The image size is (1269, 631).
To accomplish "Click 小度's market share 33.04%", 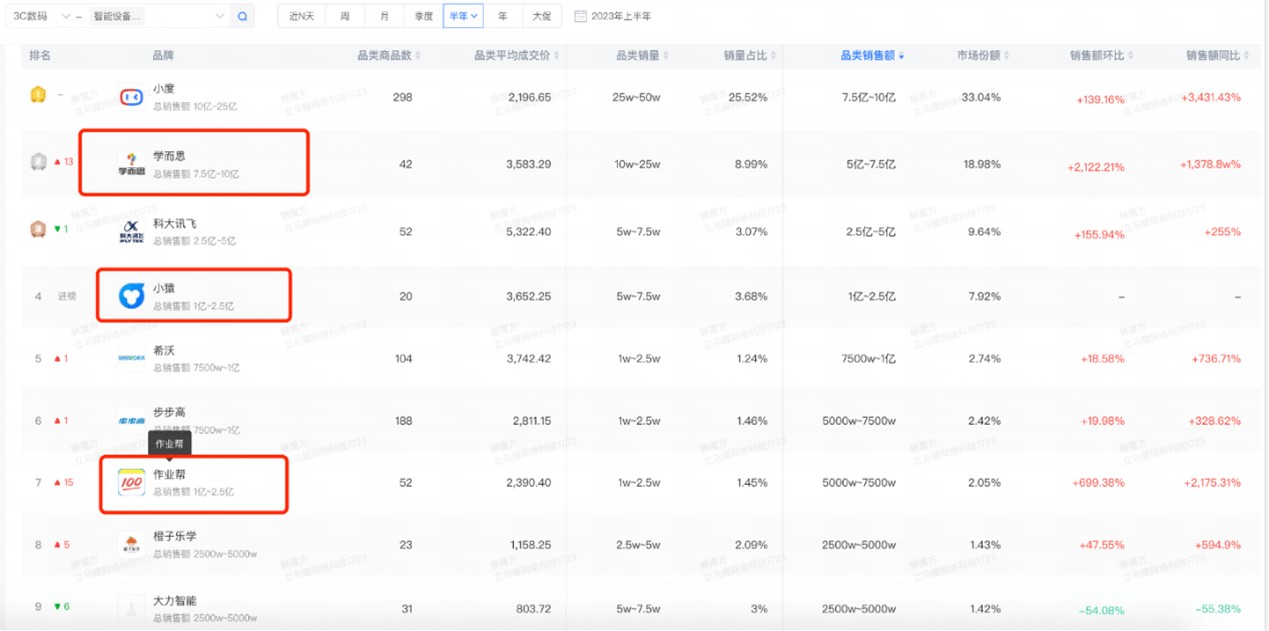I will point(981,97).
